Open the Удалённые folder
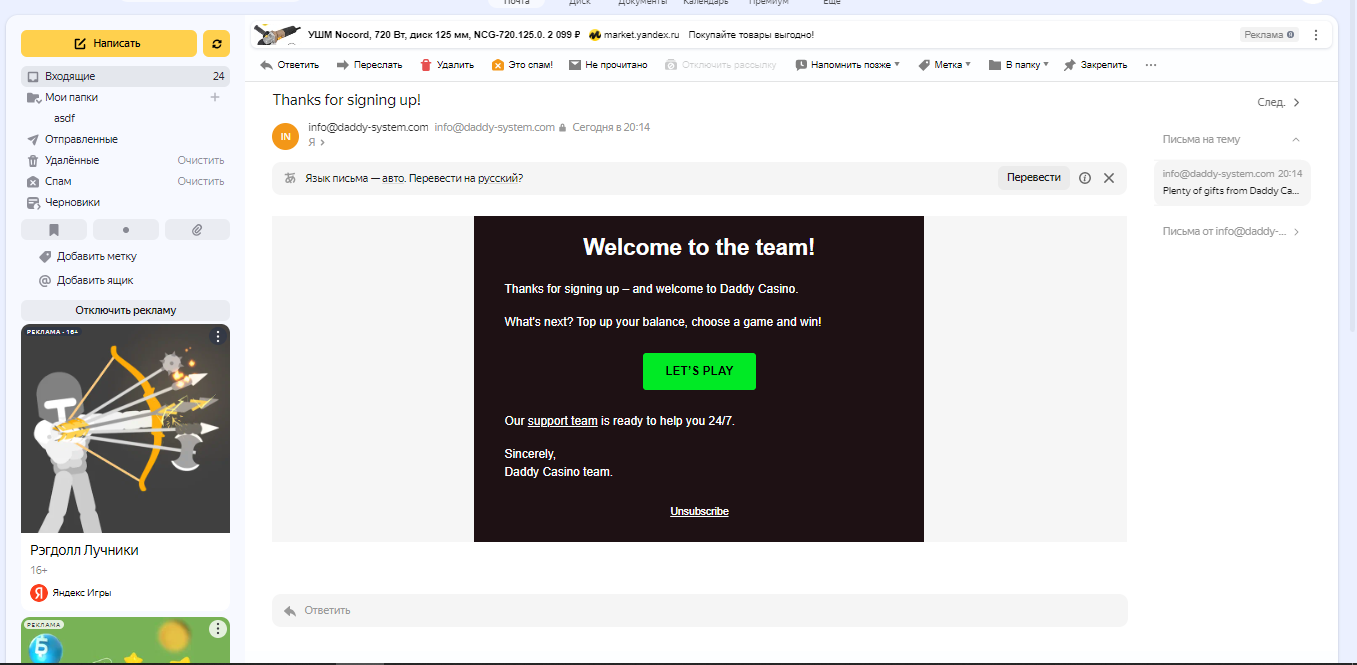Screen dimensions: 1357x665 [x=72, y=160]
